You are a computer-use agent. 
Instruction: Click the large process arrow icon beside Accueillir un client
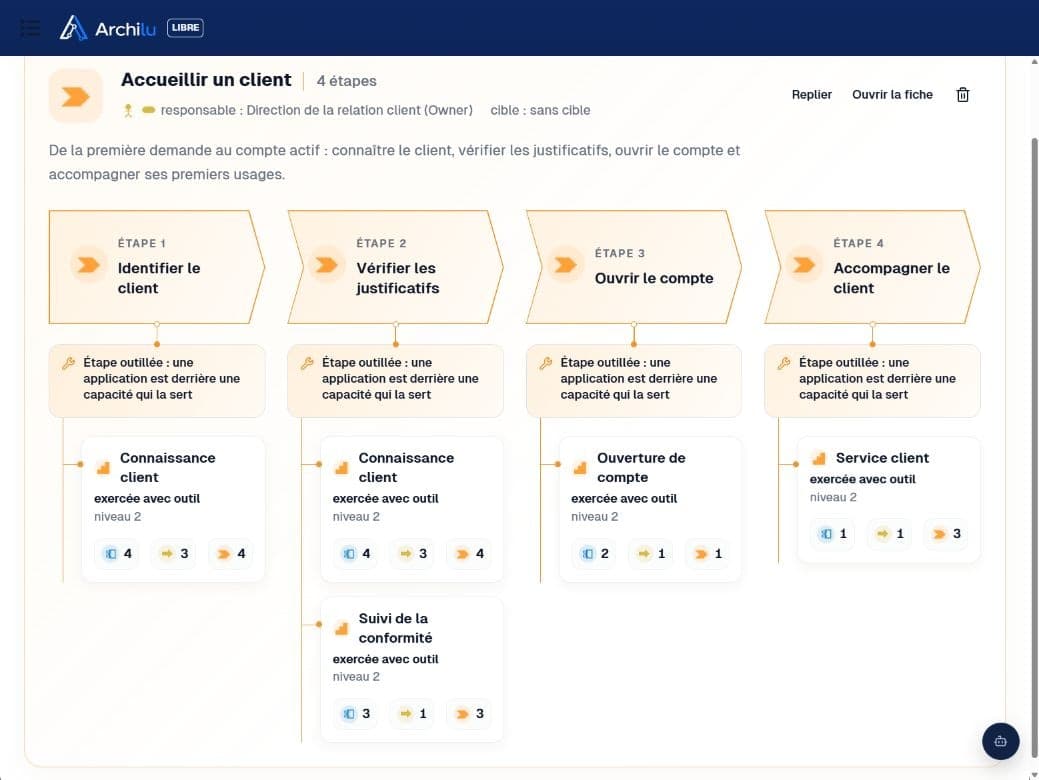(x=76, y=96)
